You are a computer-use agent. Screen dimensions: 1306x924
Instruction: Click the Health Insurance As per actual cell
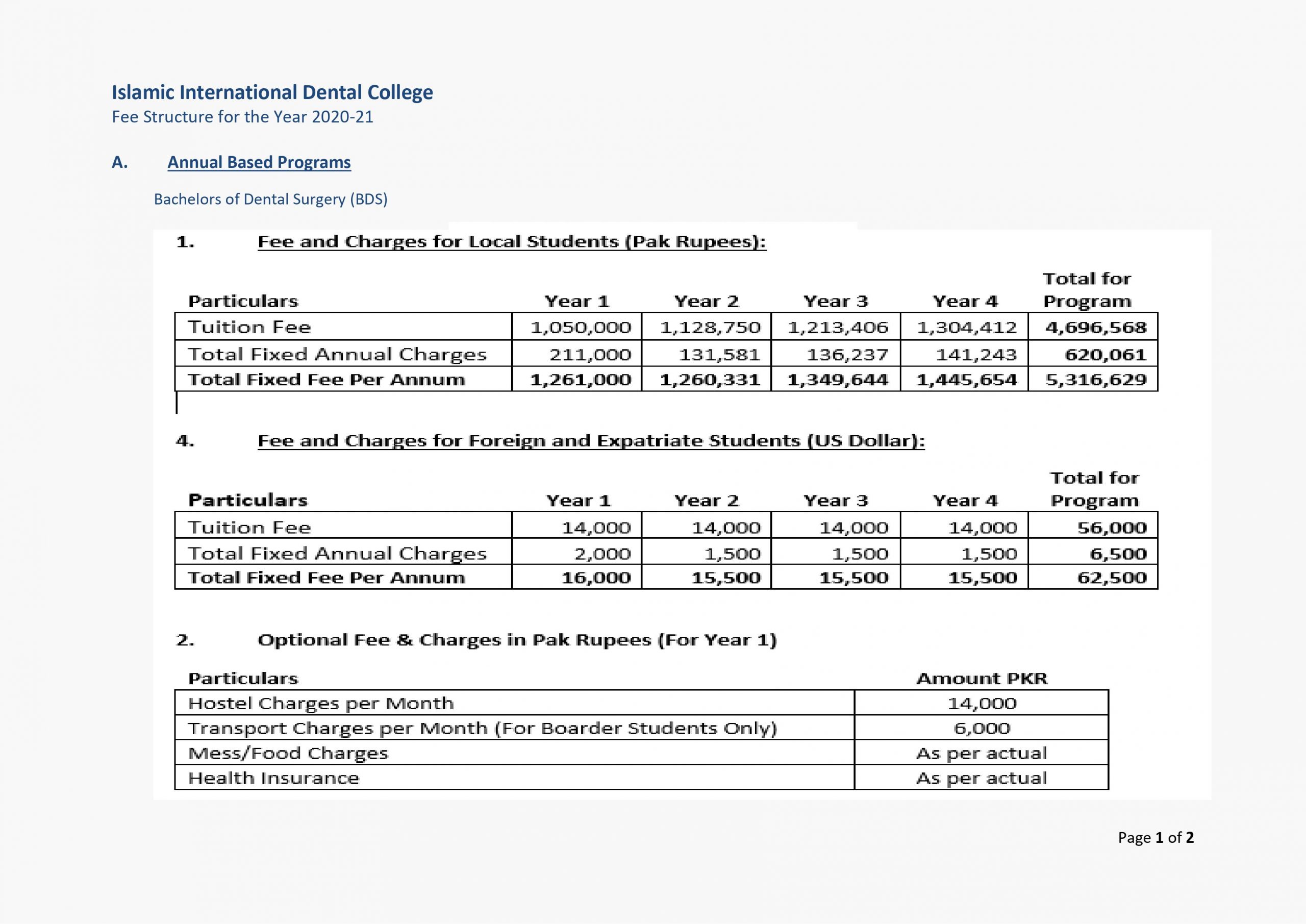pyautogui.click(x=982, y=777)
